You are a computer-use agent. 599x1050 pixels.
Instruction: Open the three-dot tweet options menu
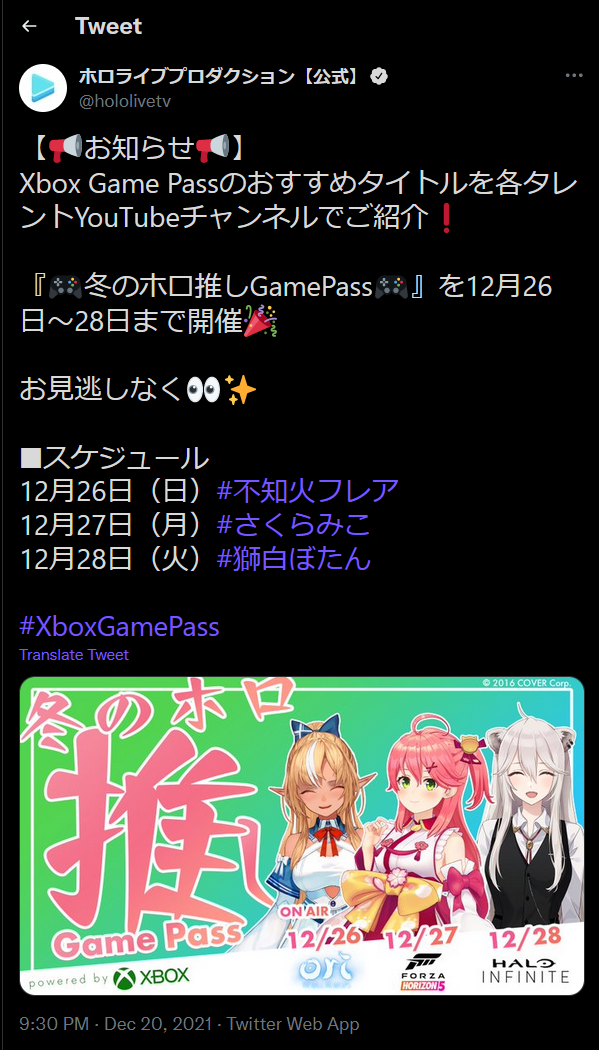[574, 76]
